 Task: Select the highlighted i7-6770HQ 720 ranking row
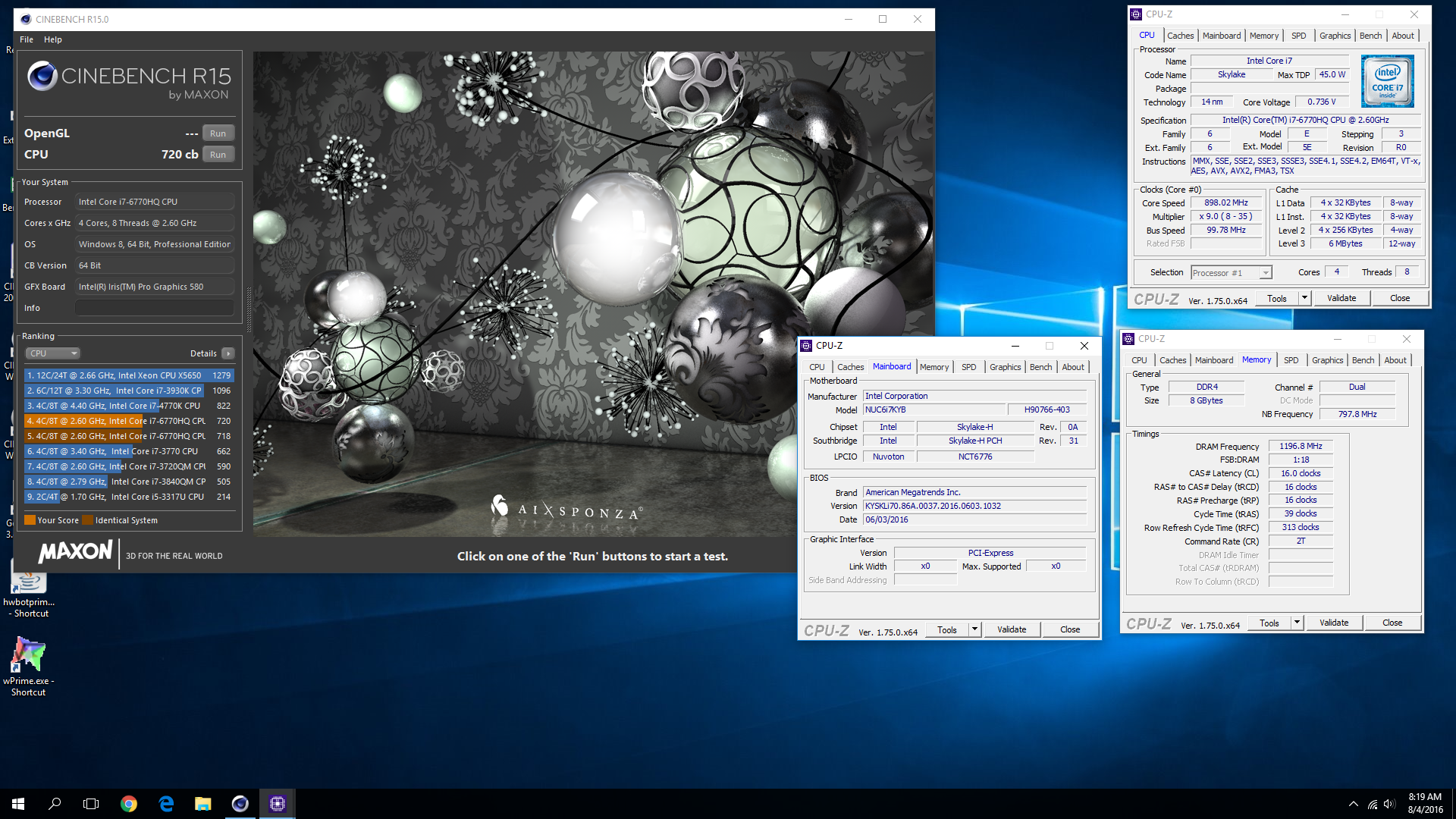click(129, 421)
